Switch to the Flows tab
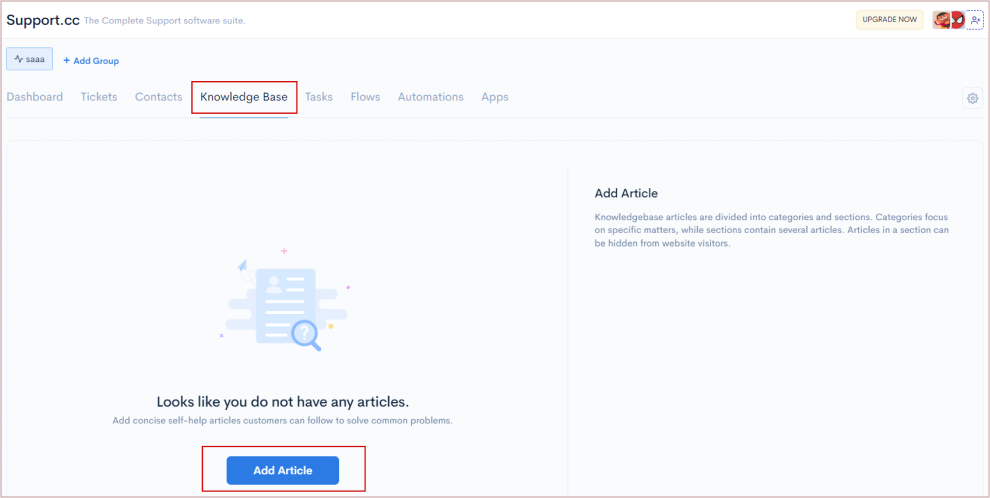Image resolution: width=990 pixels, height=498 pixels. [365, 97]
